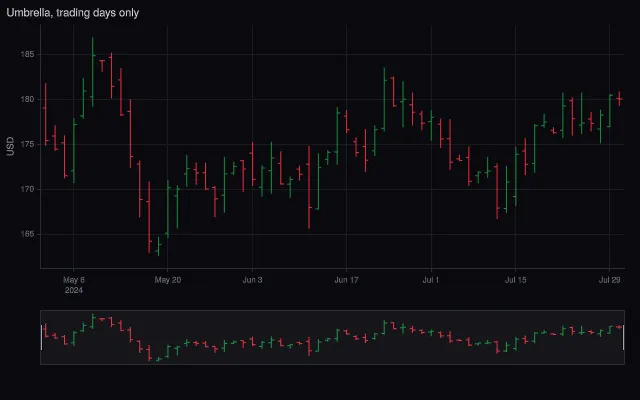The width and height of the screenshot is (640, 400).
Task: Click the range slider mini chart overview
Action: coord(332,337)
